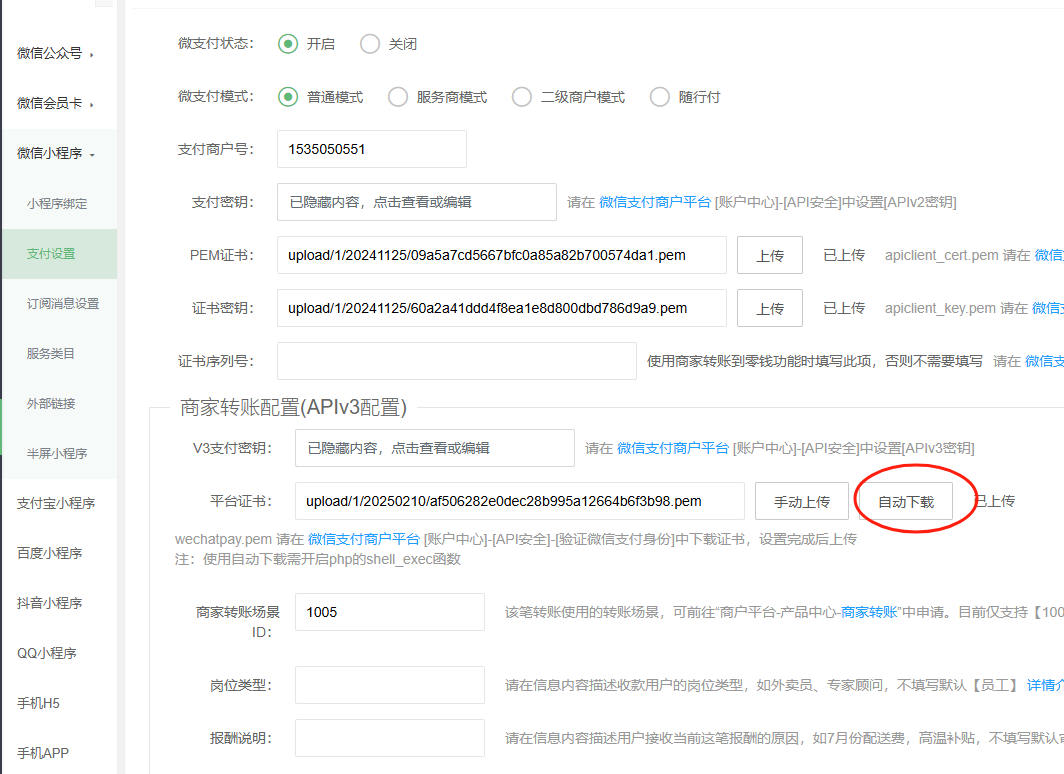Open 订阅消息设置 in the sidebar
This screenshot has height=774, width=1064.
pyautogui.click(x=63, y=304)
